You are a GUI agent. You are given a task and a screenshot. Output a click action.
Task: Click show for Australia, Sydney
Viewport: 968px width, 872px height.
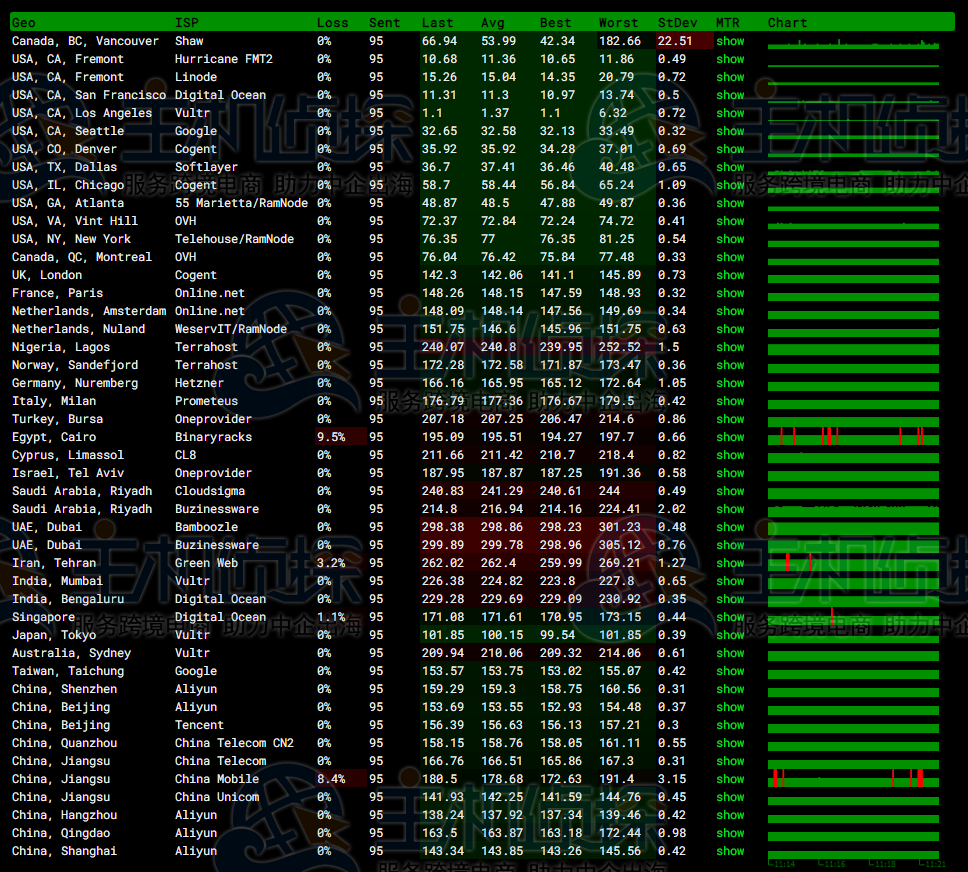pos(730,653)
